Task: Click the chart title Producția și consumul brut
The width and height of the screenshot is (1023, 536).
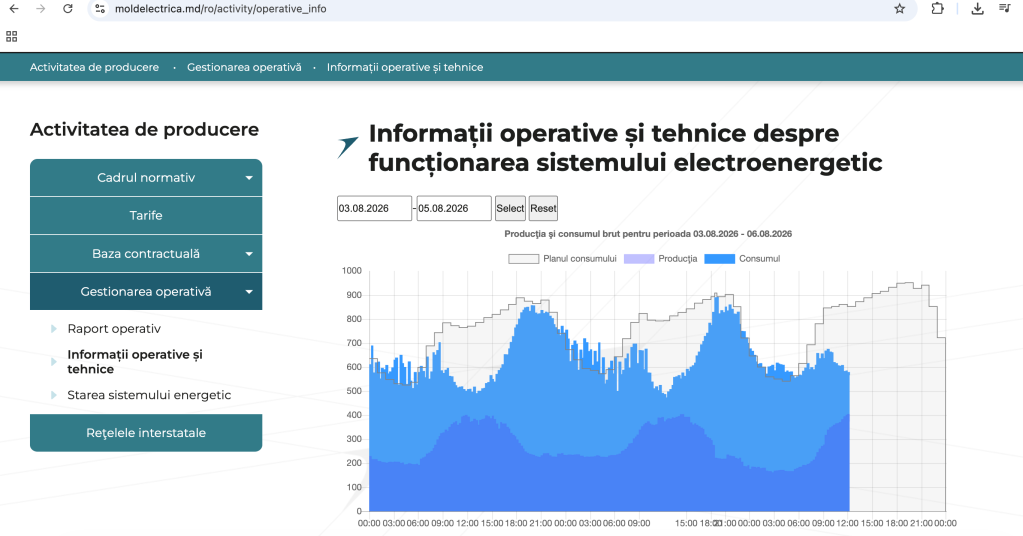Action: tap(648, 233)
